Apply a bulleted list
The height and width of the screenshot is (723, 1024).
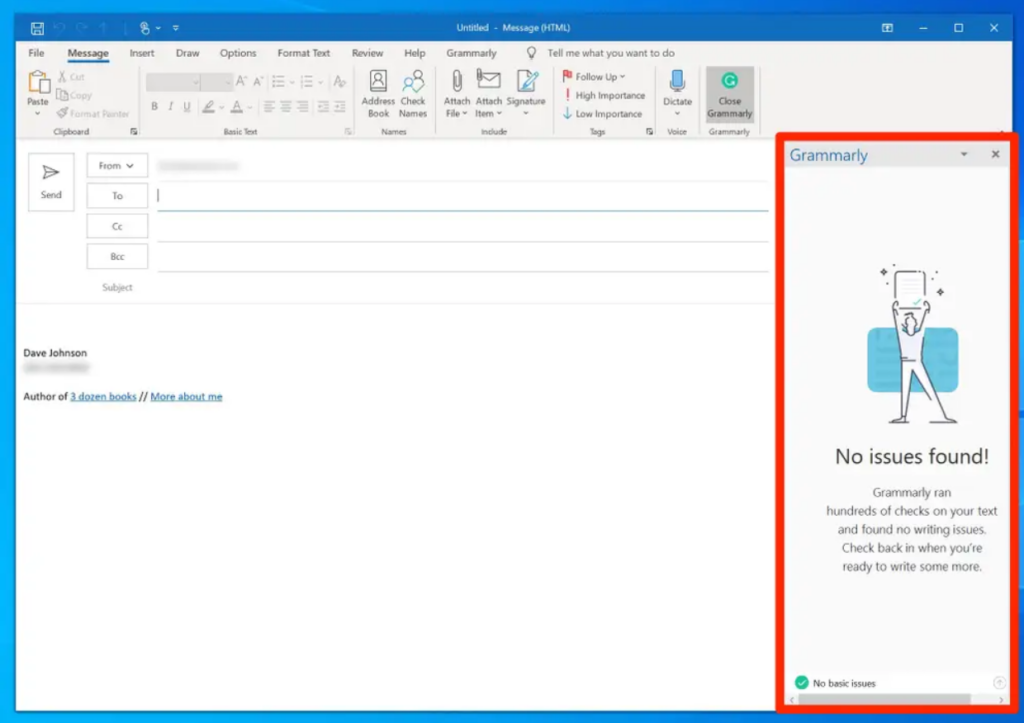pyautogui.click(x=279, y=82)
